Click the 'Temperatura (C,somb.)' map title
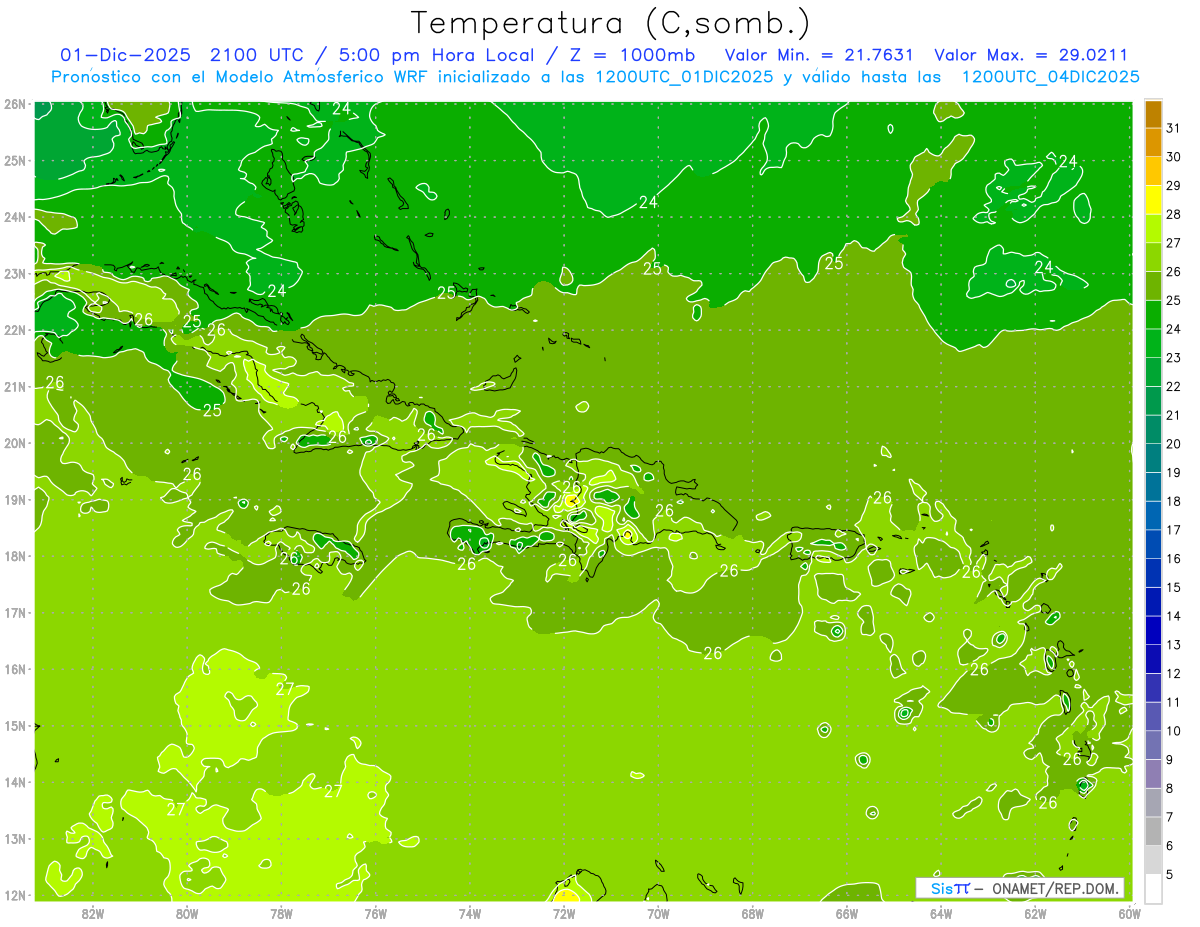 [611, 23]
